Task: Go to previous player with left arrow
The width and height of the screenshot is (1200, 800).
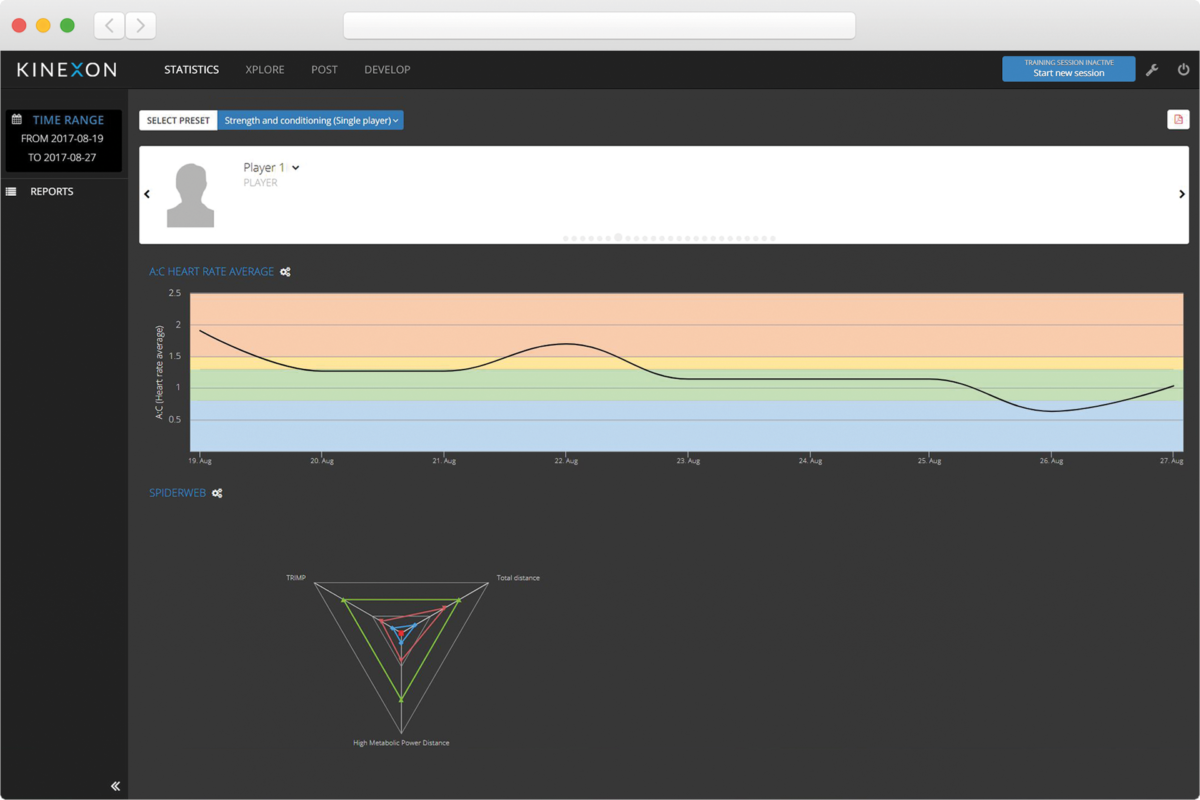Action: pyautogui.click(x=147, y=194)
